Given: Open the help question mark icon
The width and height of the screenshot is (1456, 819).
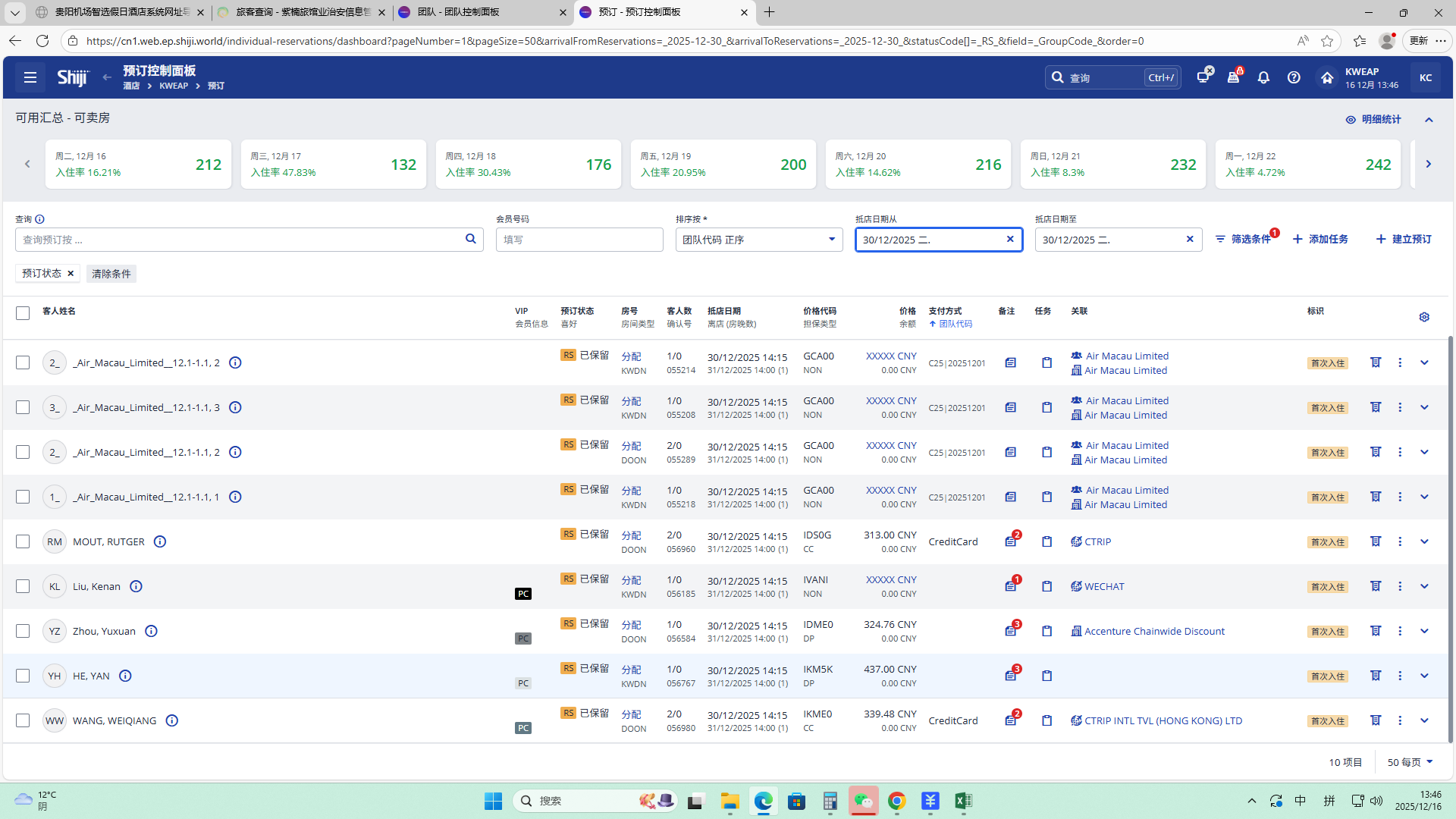Looking at the screenshot, I should click(x=1294, y=77).
